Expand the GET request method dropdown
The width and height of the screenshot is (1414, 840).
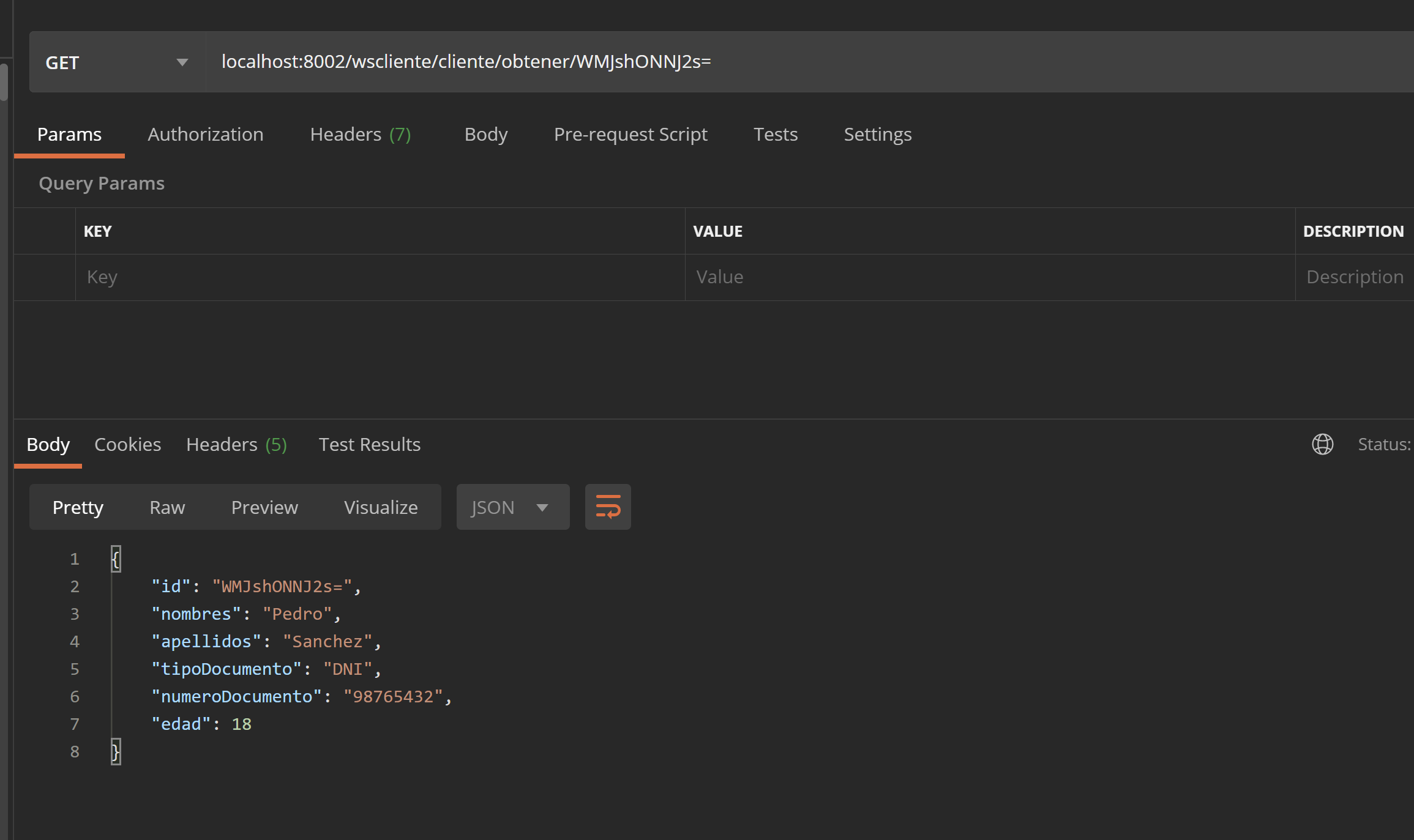point(182,62)
